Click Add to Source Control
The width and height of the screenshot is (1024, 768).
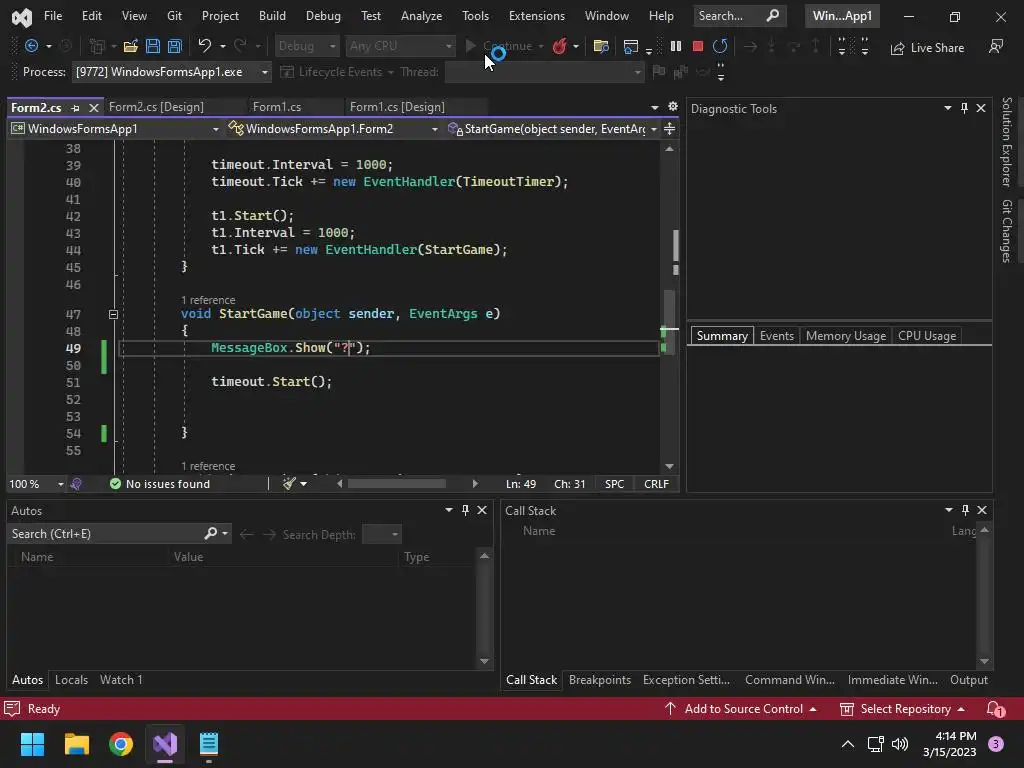743,709
